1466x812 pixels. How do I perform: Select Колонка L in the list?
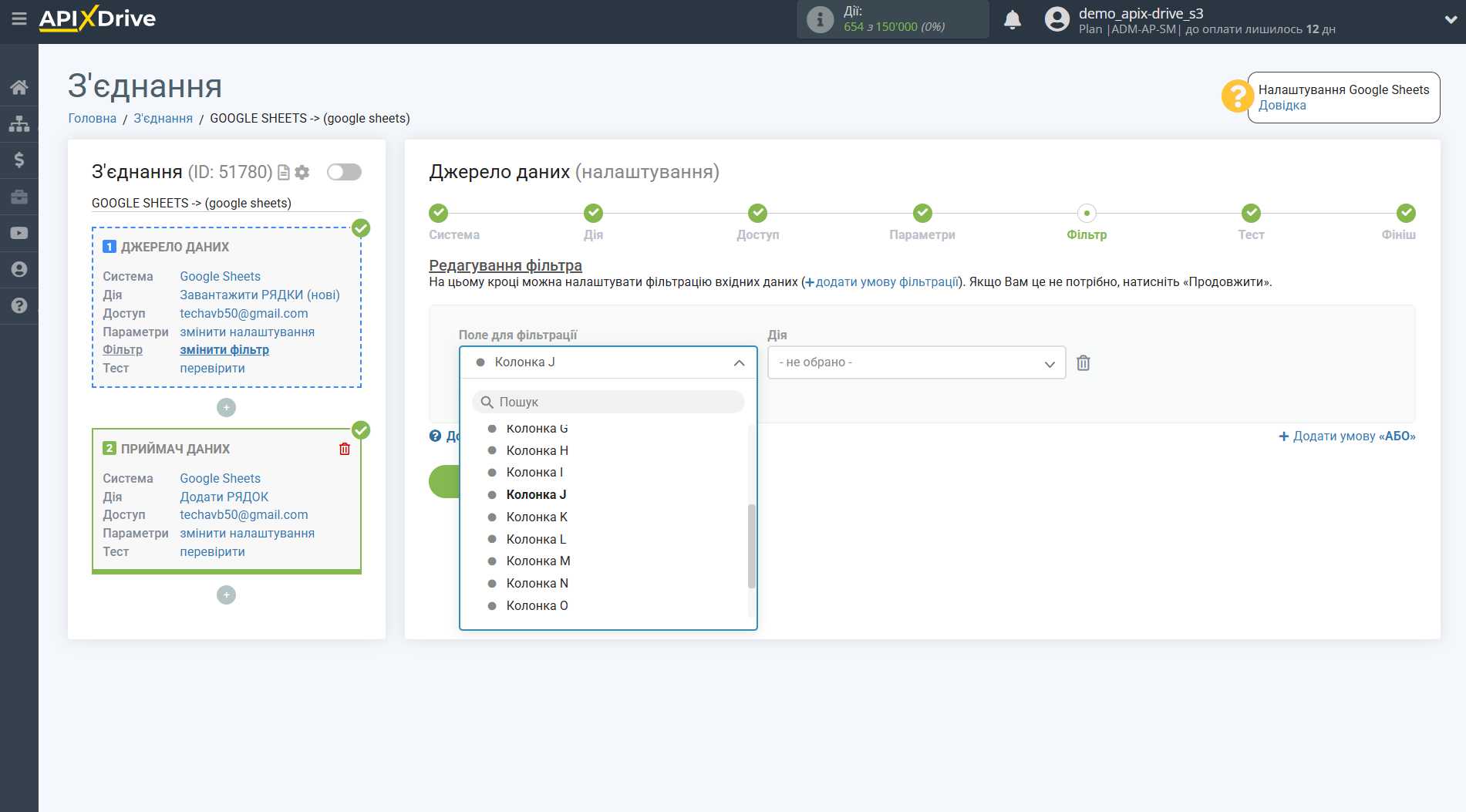click(x=536, y=540)
